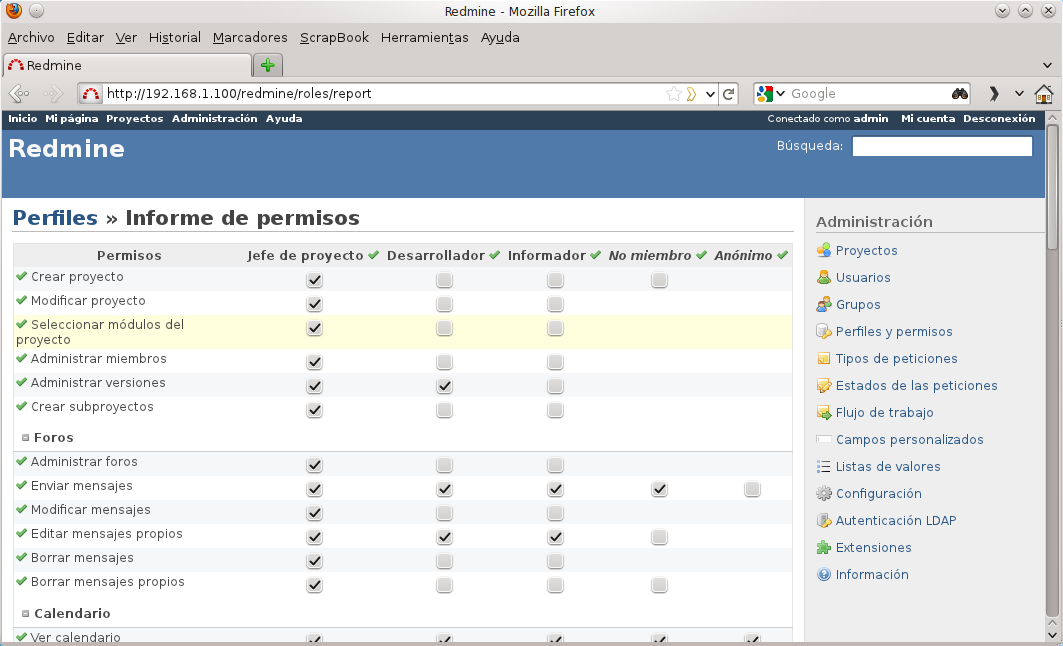This screenshot has height=646, width=1063.
Task: Click green check next to Informador header
Action: (x=595, y=255)
